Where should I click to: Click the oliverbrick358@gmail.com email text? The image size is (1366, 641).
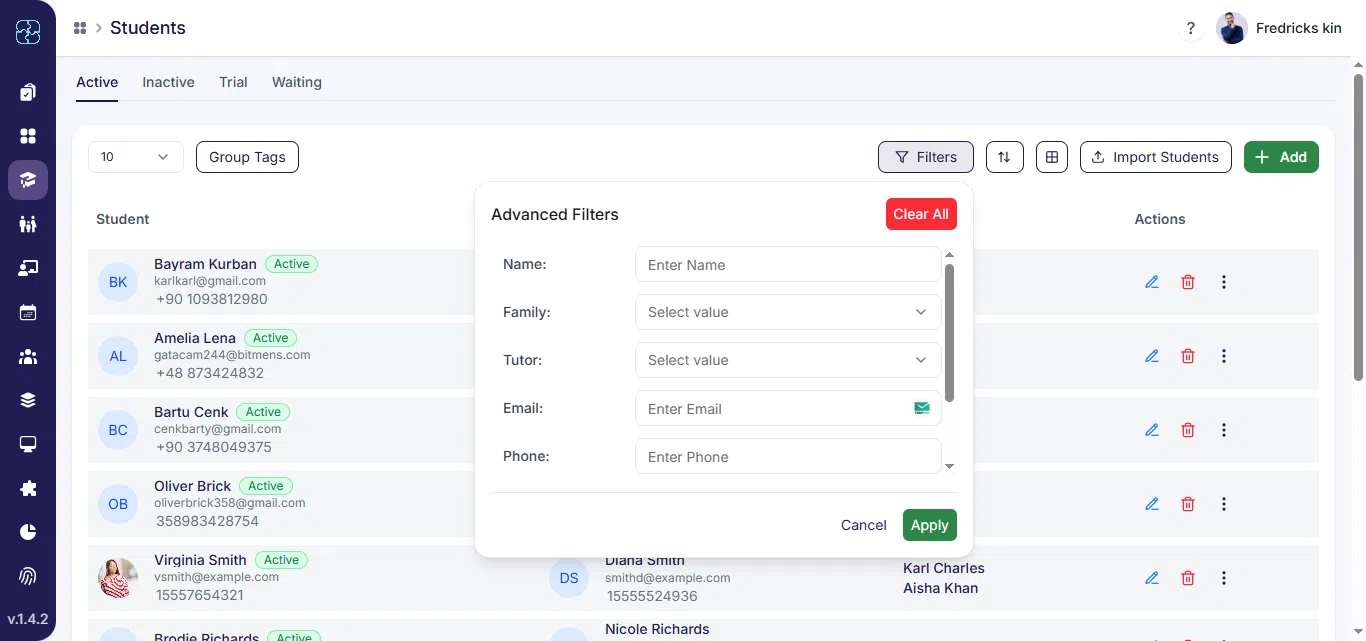click(230, 503)
